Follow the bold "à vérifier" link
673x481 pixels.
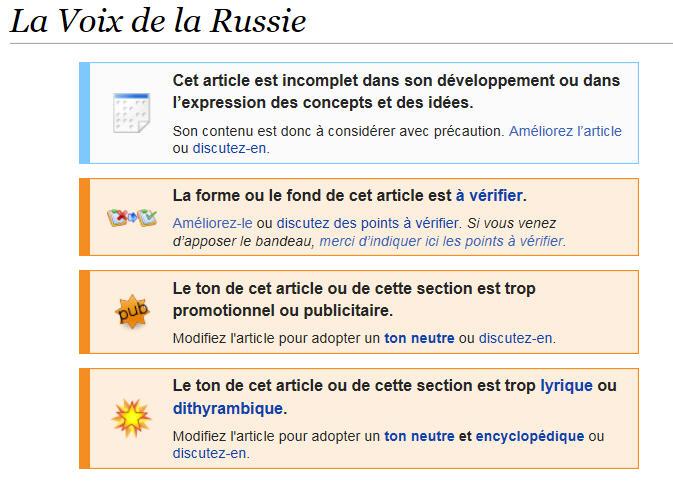click(489, 195)
